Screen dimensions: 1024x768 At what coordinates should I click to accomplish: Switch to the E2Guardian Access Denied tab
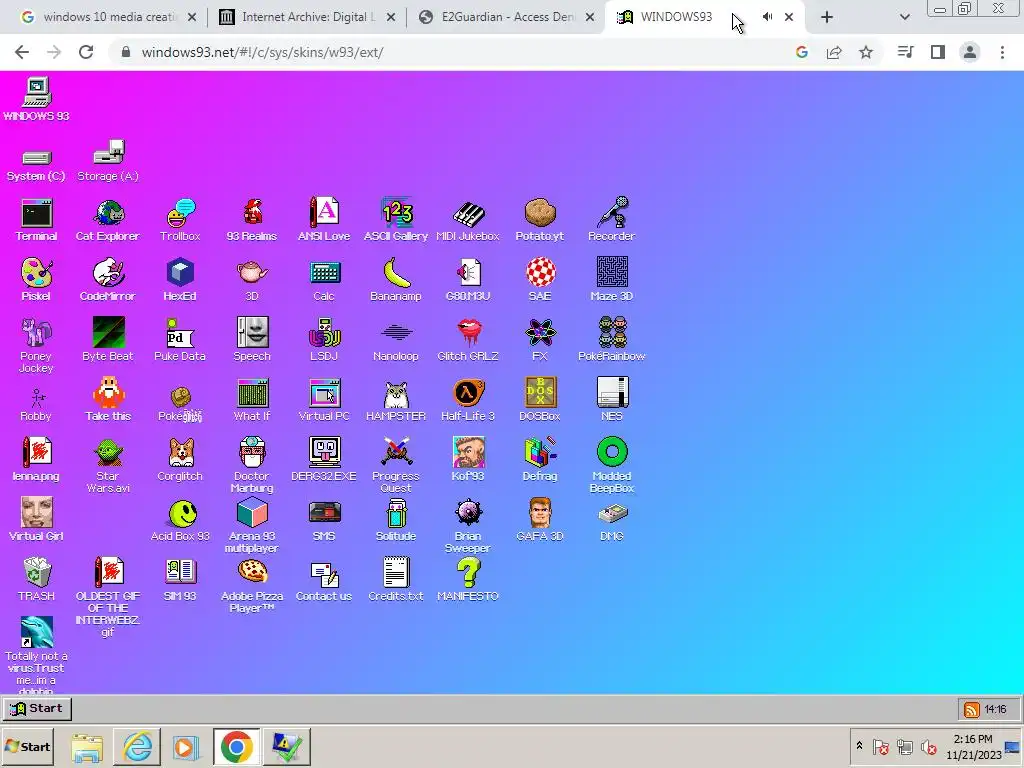(x=505, y=17)
